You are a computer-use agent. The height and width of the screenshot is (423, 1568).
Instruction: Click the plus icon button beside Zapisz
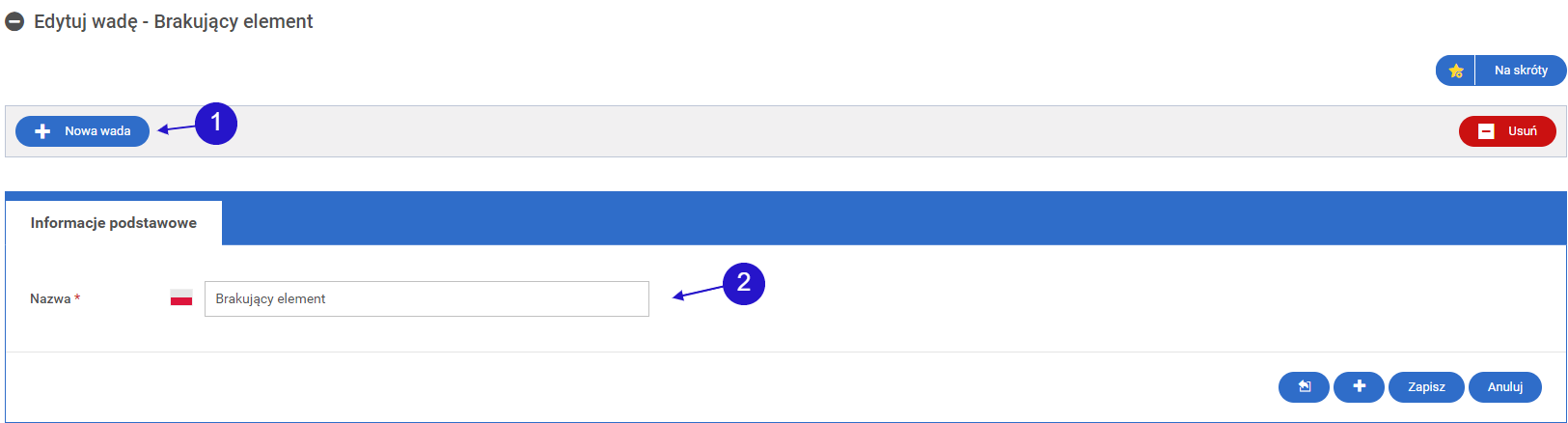1359,387
